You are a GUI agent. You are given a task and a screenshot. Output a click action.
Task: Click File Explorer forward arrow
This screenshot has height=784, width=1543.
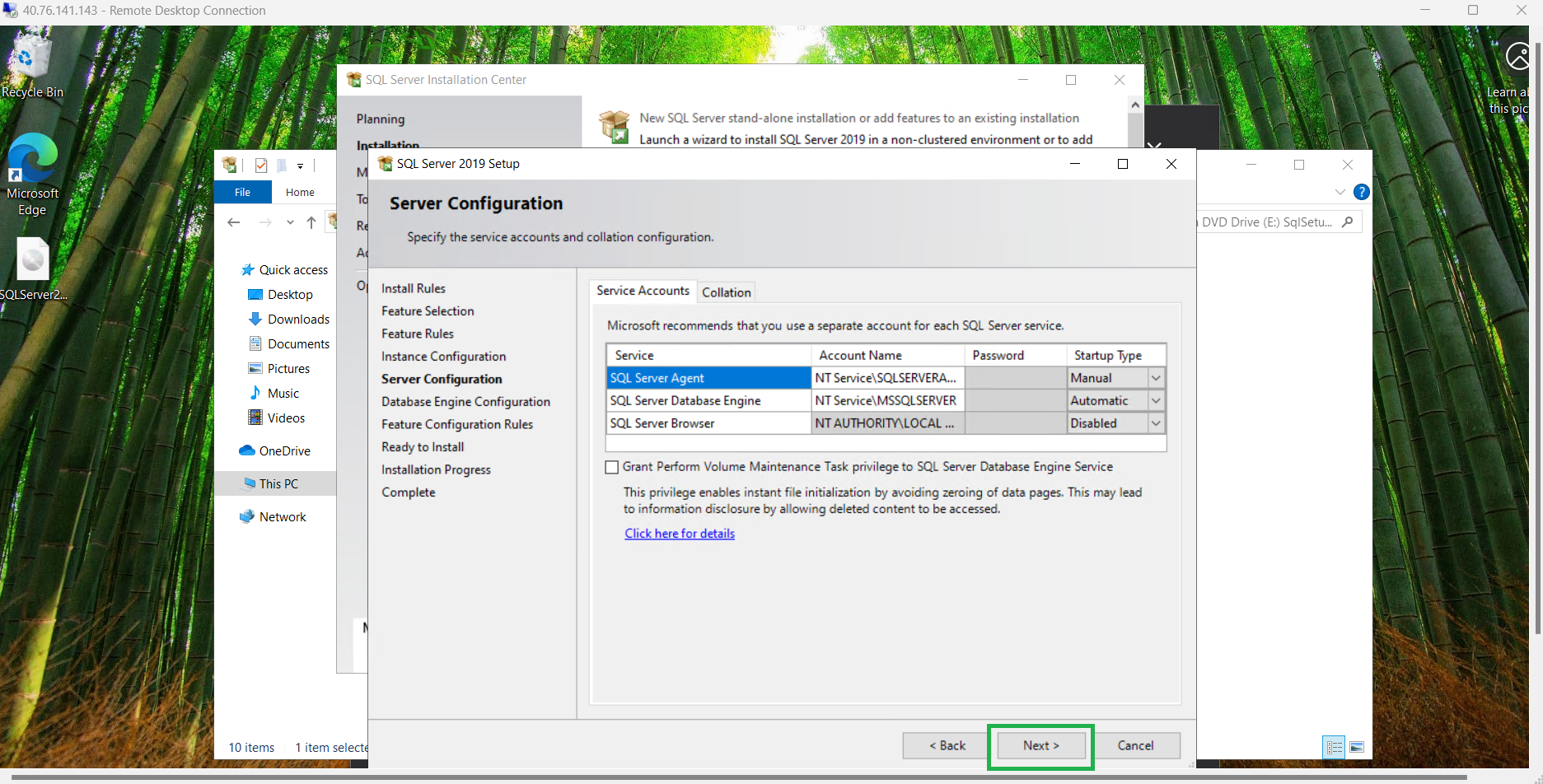click(x=264, y=222)
